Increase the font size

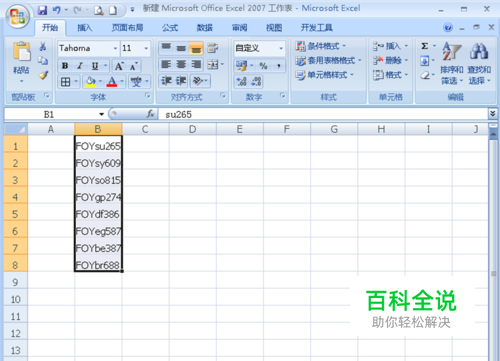coord(119,66)
